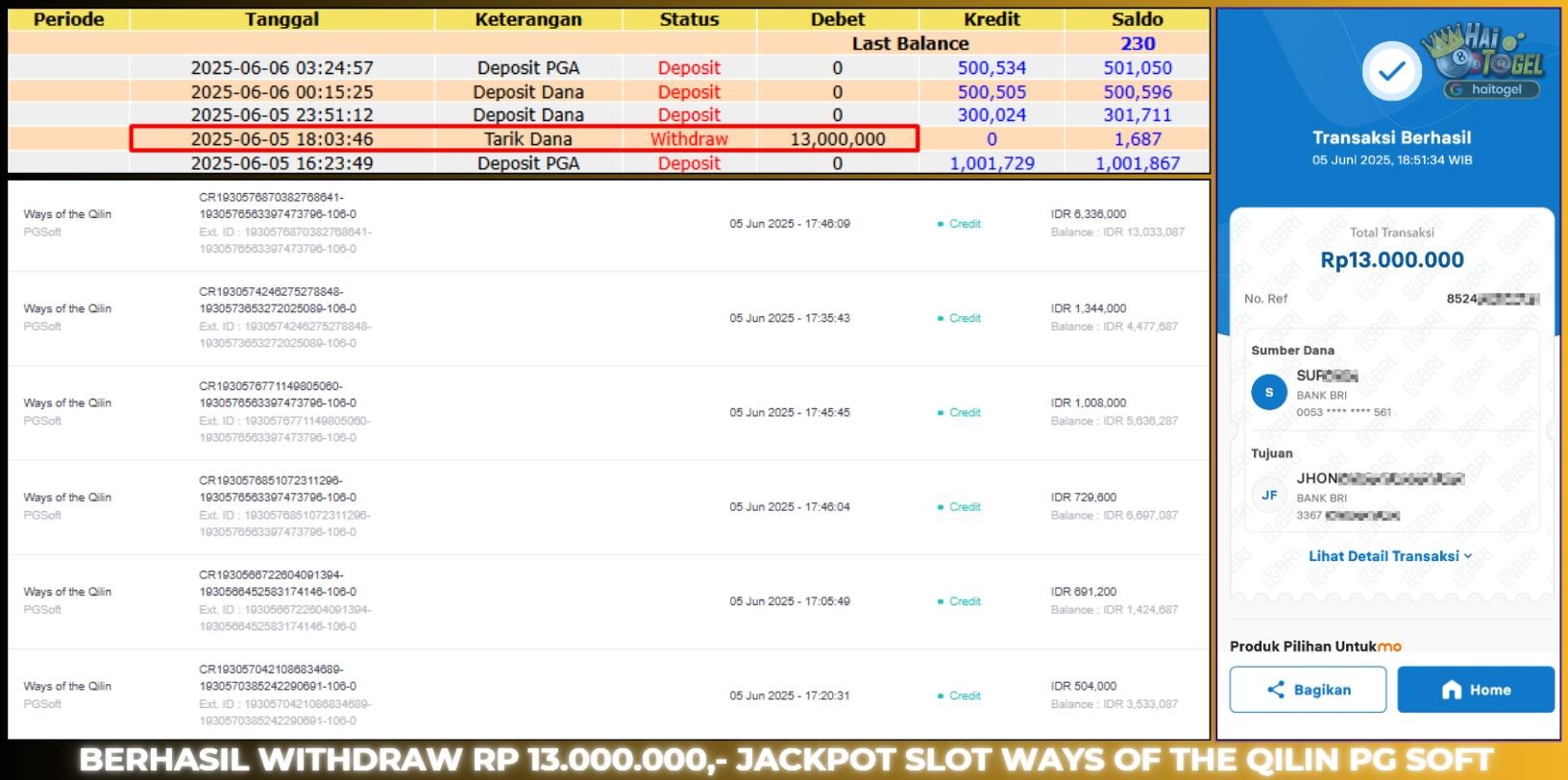Click the JF avatar of Tujuan
The image size is (1568, 780).
1269,495
